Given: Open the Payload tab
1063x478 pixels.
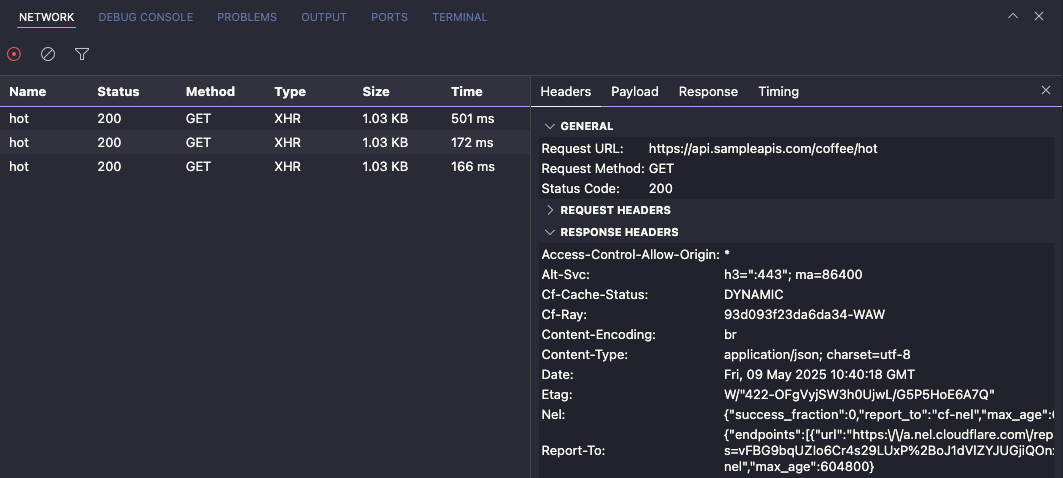Looking at the screenshot, I should coord(634,91).
